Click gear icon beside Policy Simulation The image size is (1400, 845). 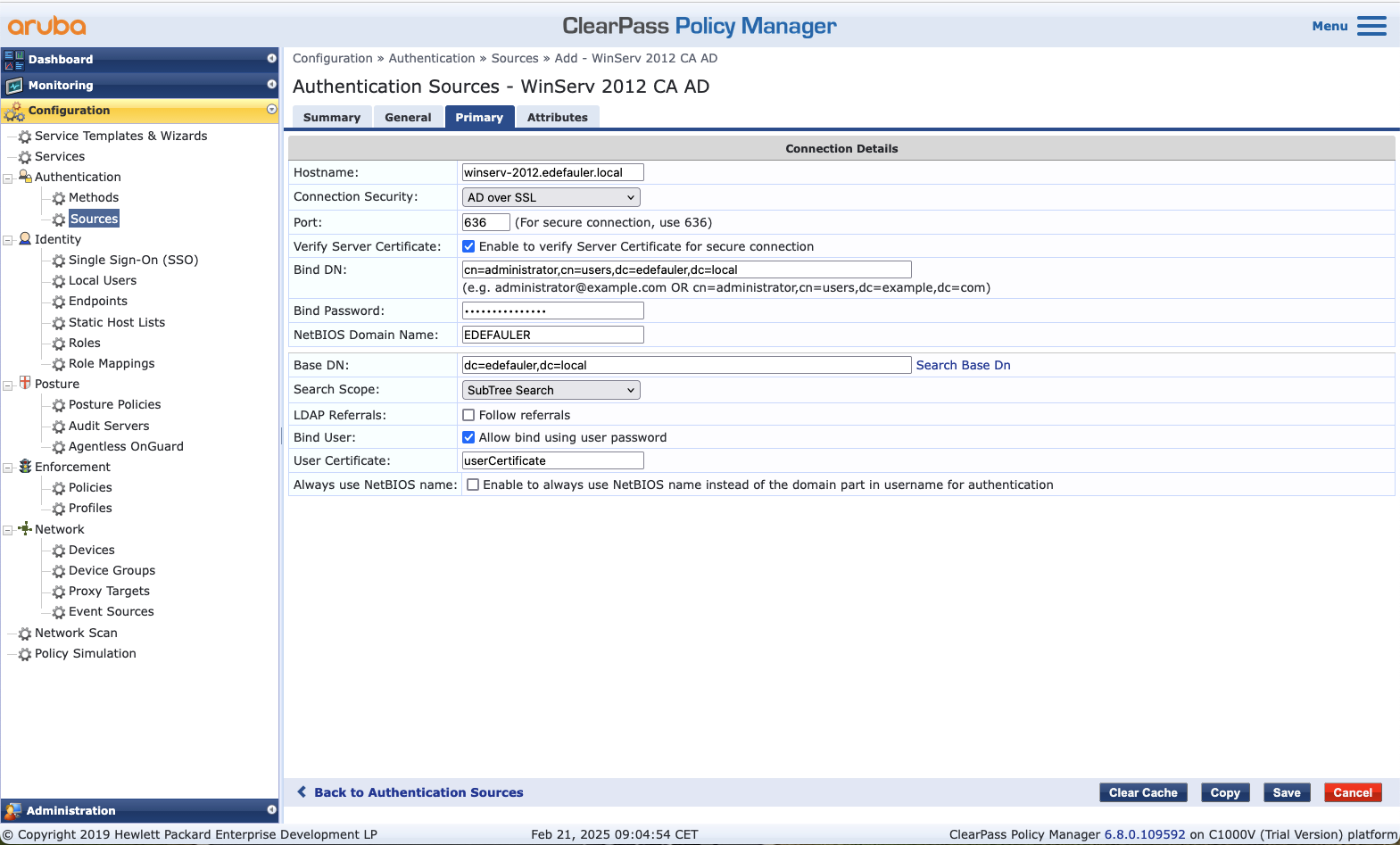(x=25, y=654)
